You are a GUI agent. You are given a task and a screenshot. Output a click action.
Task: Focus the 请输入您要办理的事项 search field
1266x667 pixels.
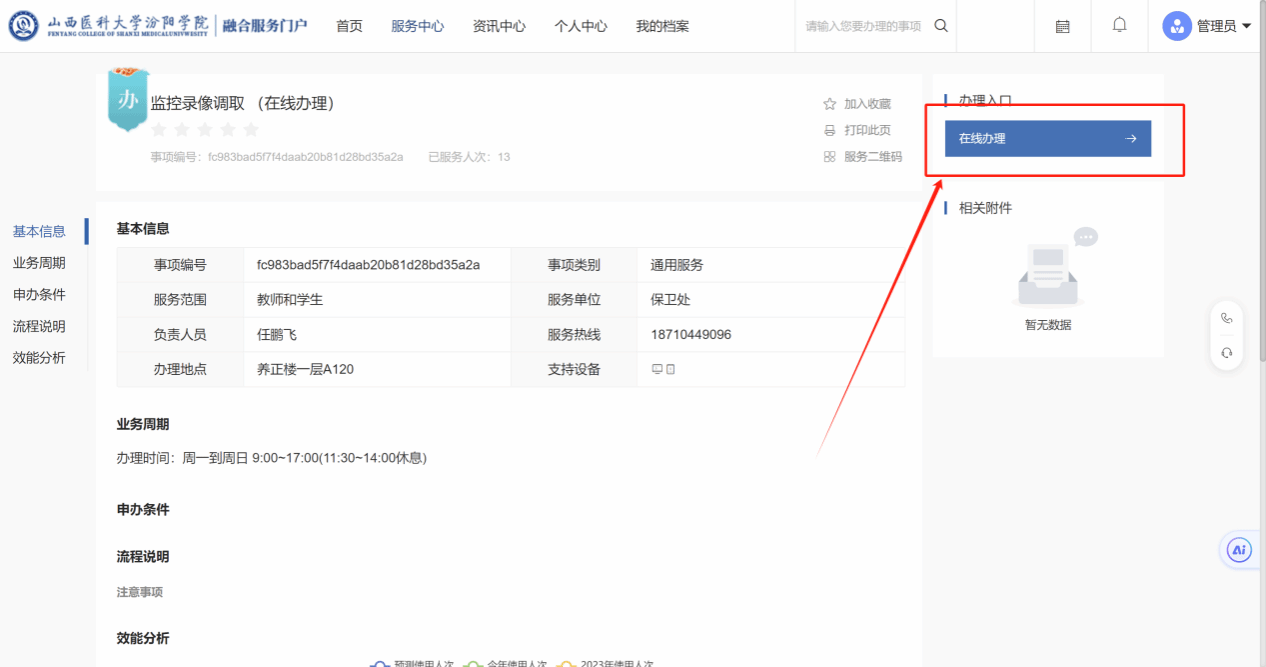(x=863, y=26)
